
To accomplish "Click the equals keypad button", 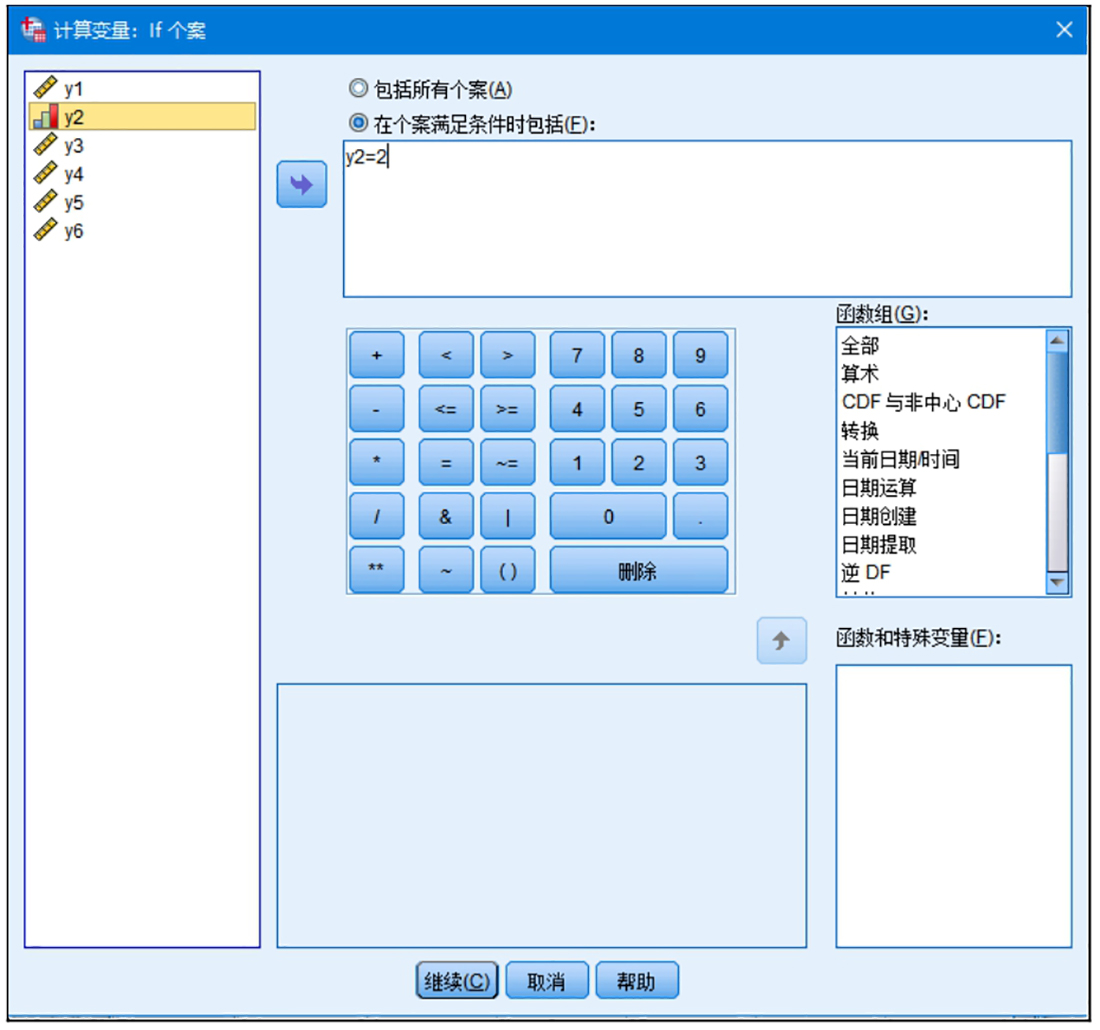I will click(x=446, y=462).
